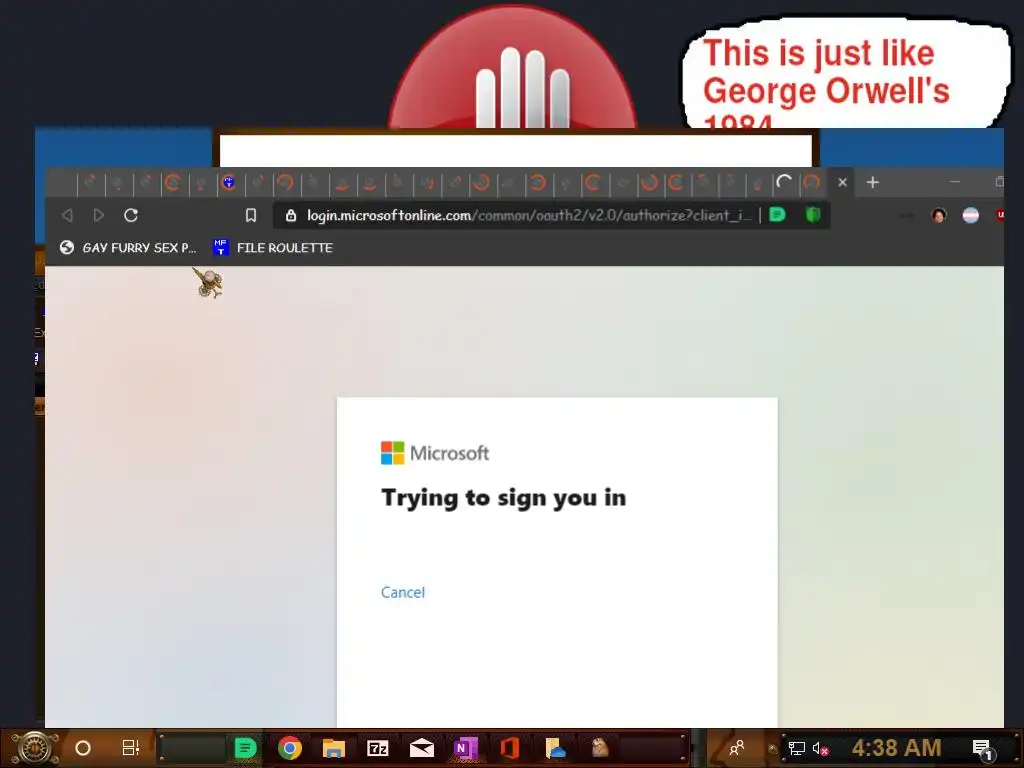Go back with the browser back arrow
Viewport: 1024px width, 768px height.
click(67, 215)
